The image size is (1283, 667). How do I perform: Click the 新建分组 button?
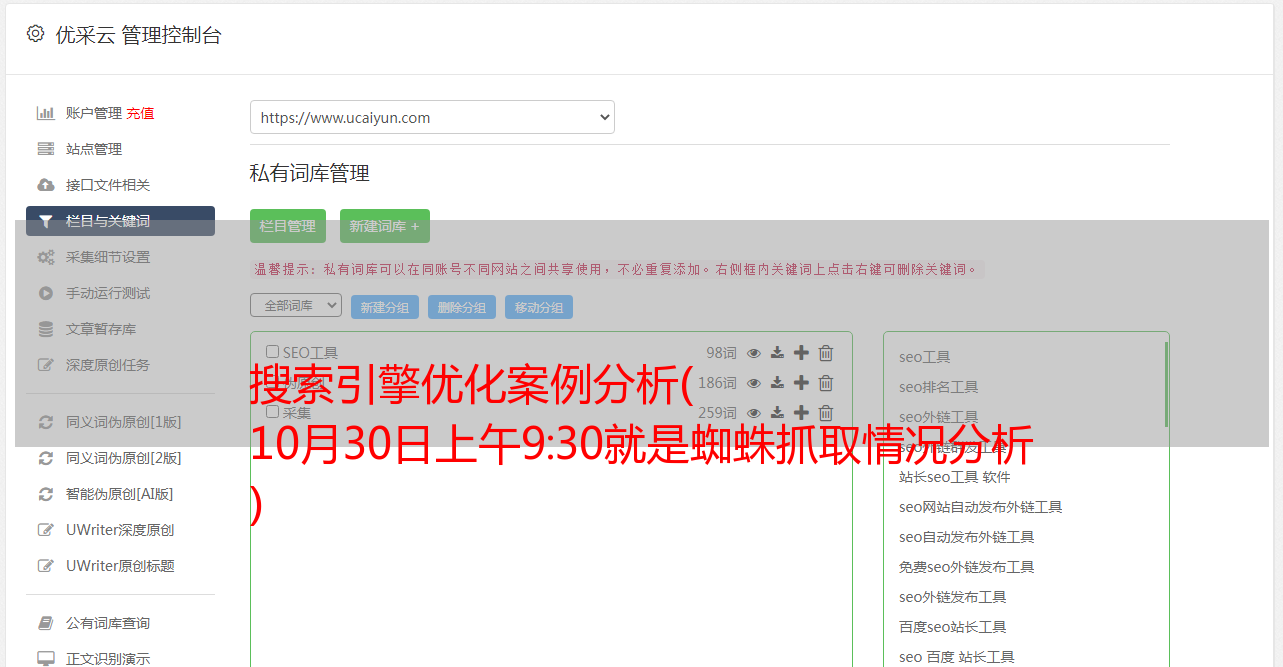tap(385, 307)
